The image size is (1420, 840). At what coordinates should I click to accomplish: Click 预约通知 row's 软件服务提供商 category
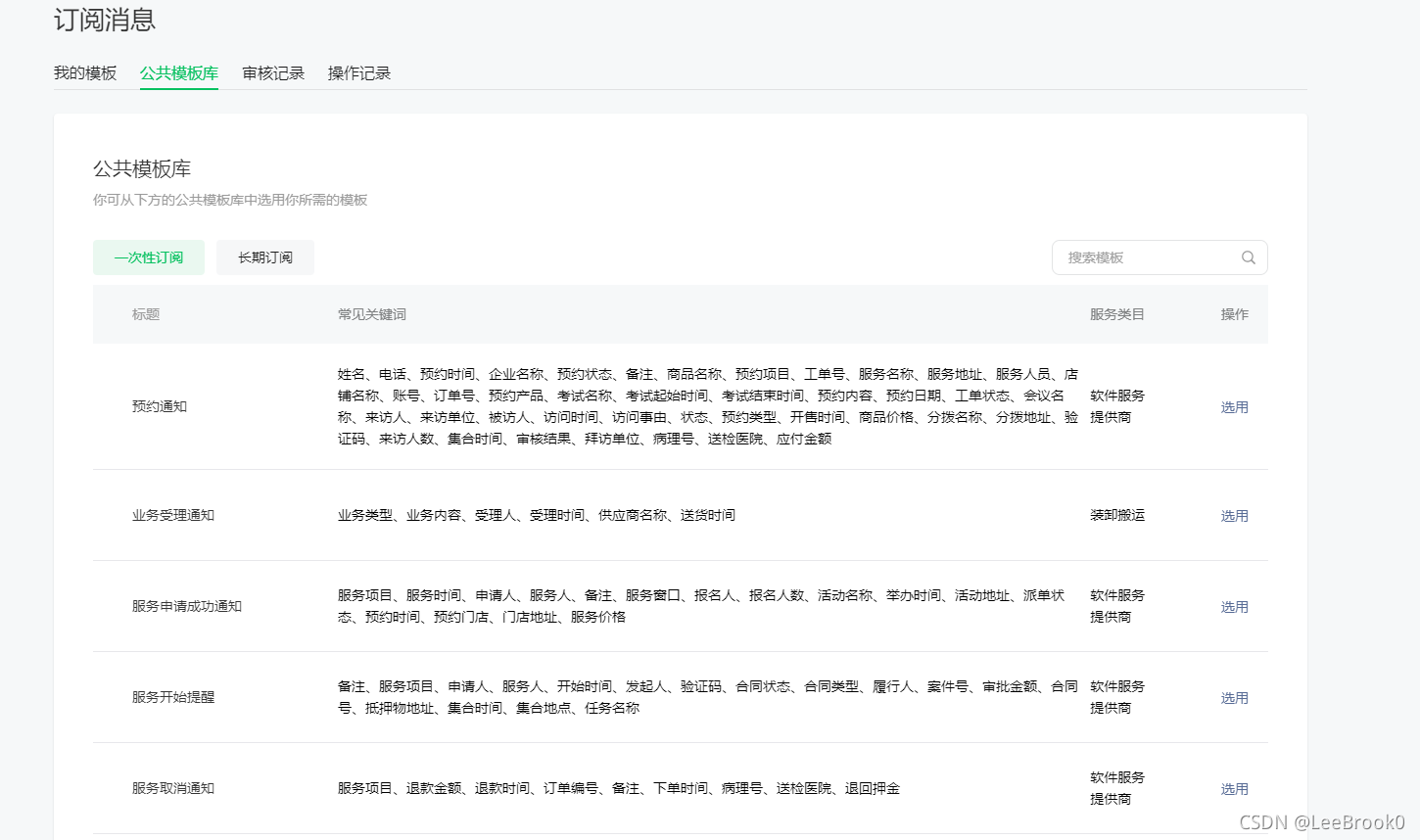point(1117,406)
